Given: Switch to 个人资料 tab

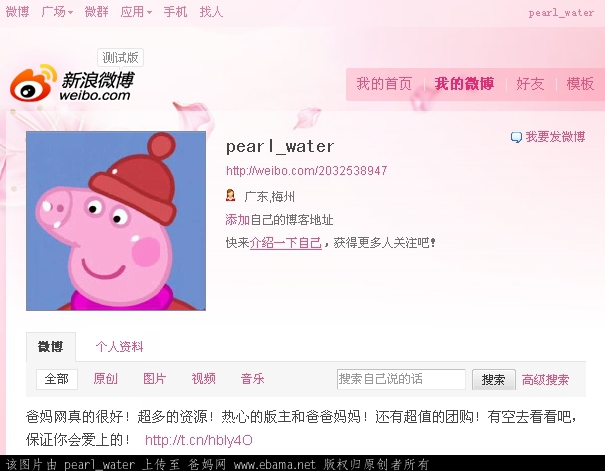Looking at the screenshot, I should pos(119,346).
